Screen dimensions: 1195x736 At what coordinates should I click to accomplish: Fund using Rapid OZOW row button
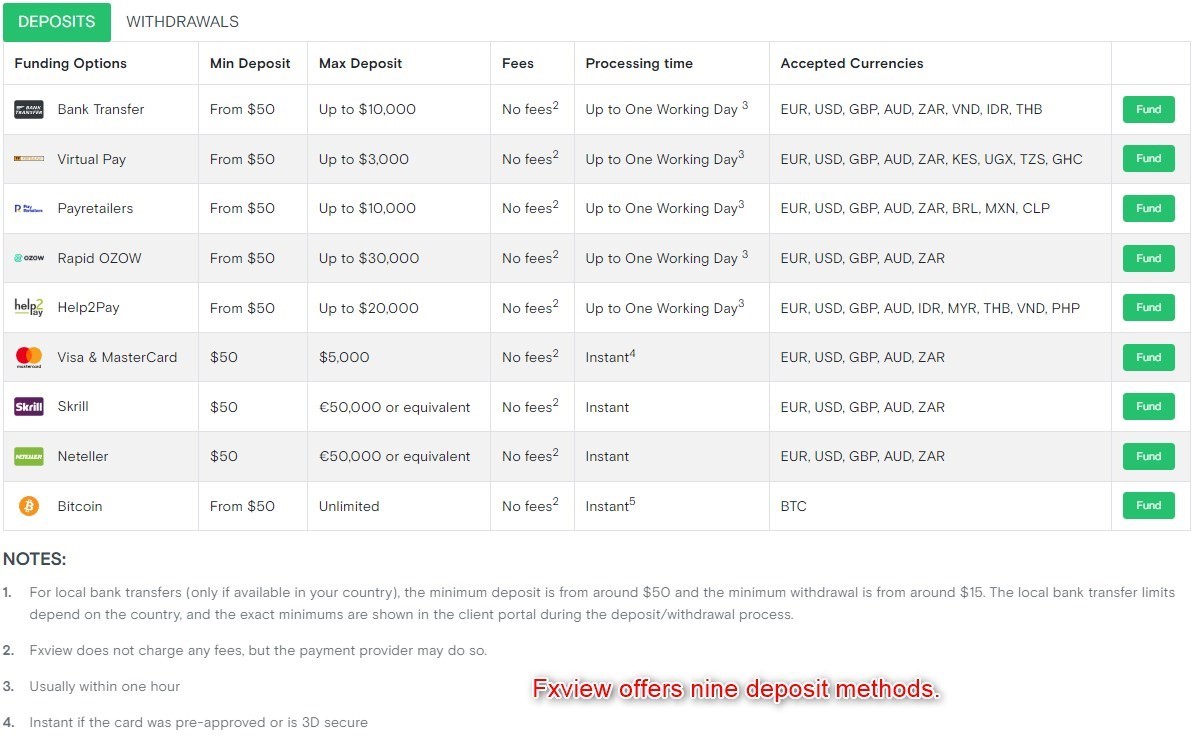tap(1148, 258)
